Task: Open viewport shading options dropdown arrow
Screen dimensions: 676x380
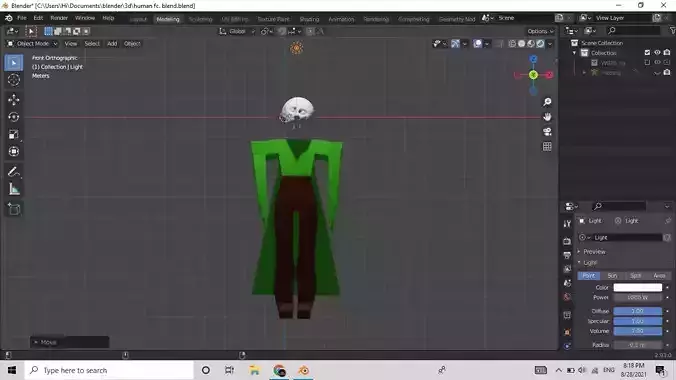Action: pos(550,44)
